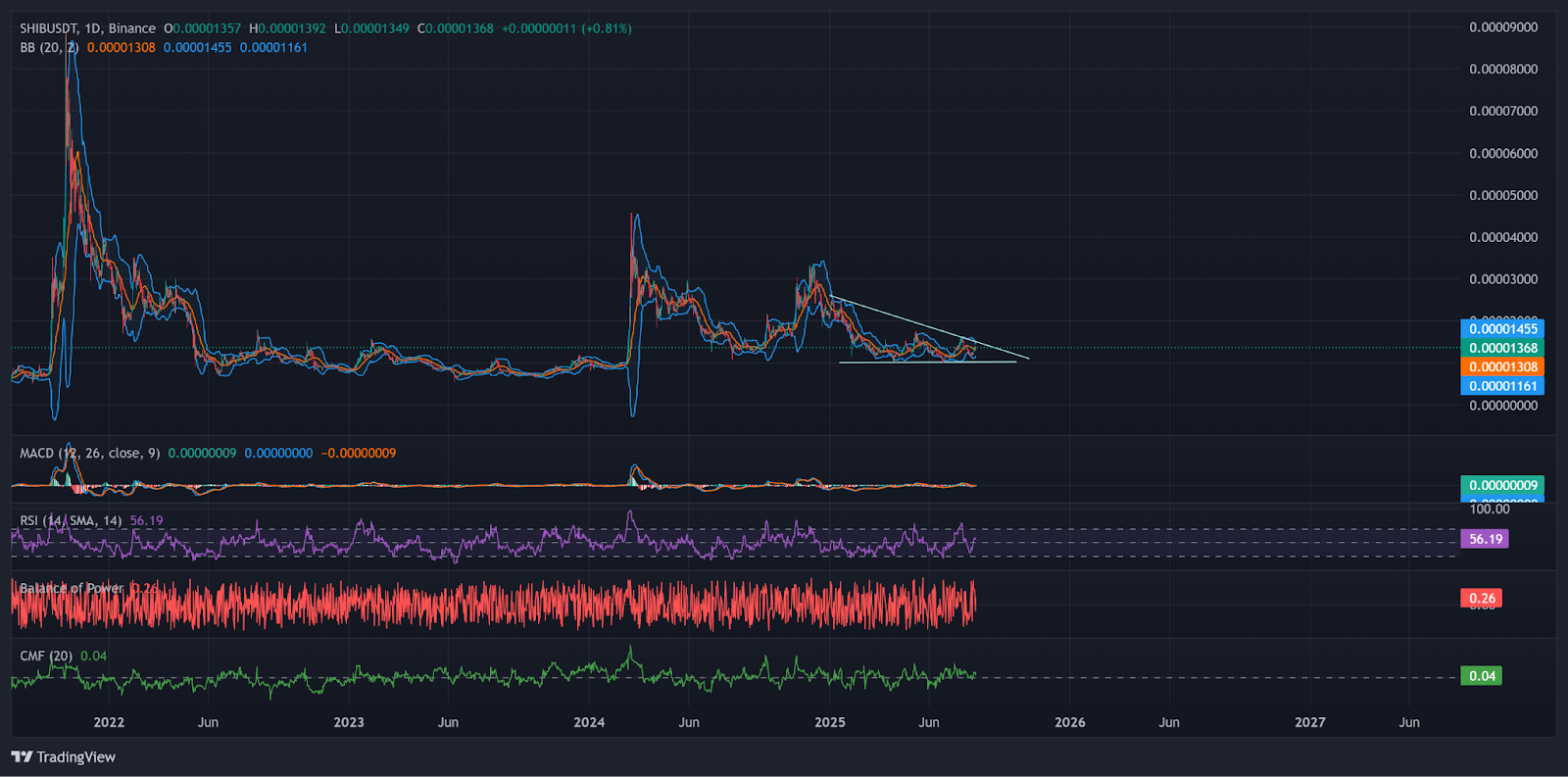Click the 0.00000009 MACD value tag
The height and width of the screenshot is (777, 1568).
click(x=1502, y=485)
